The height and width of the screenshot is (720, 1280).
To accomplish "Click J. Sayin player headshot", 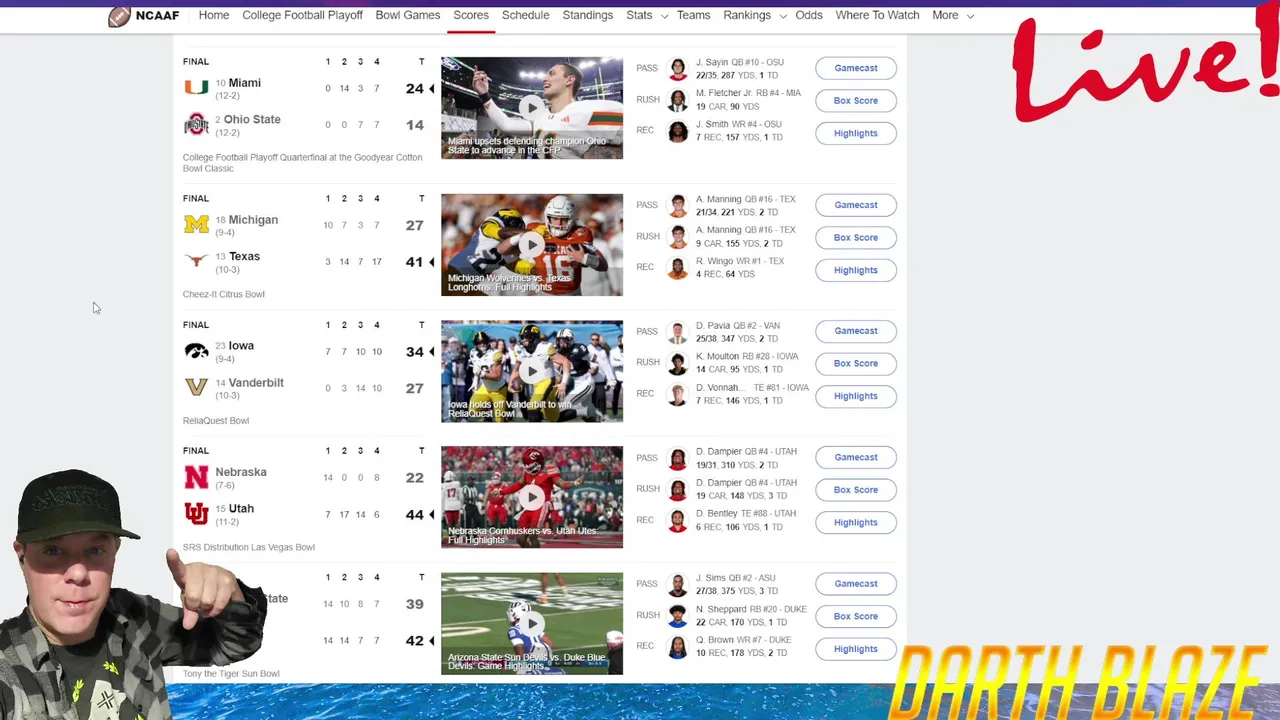I will pyautogui.click(x=678, y=69).
